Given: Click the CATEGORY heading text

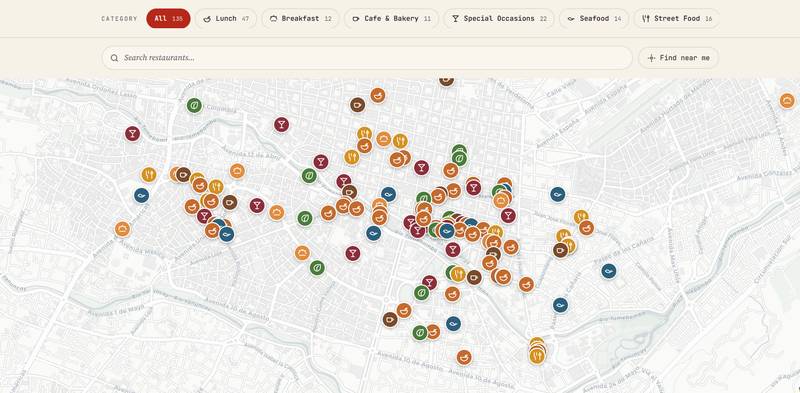Looking at the screenshot, I should (119, 19).
